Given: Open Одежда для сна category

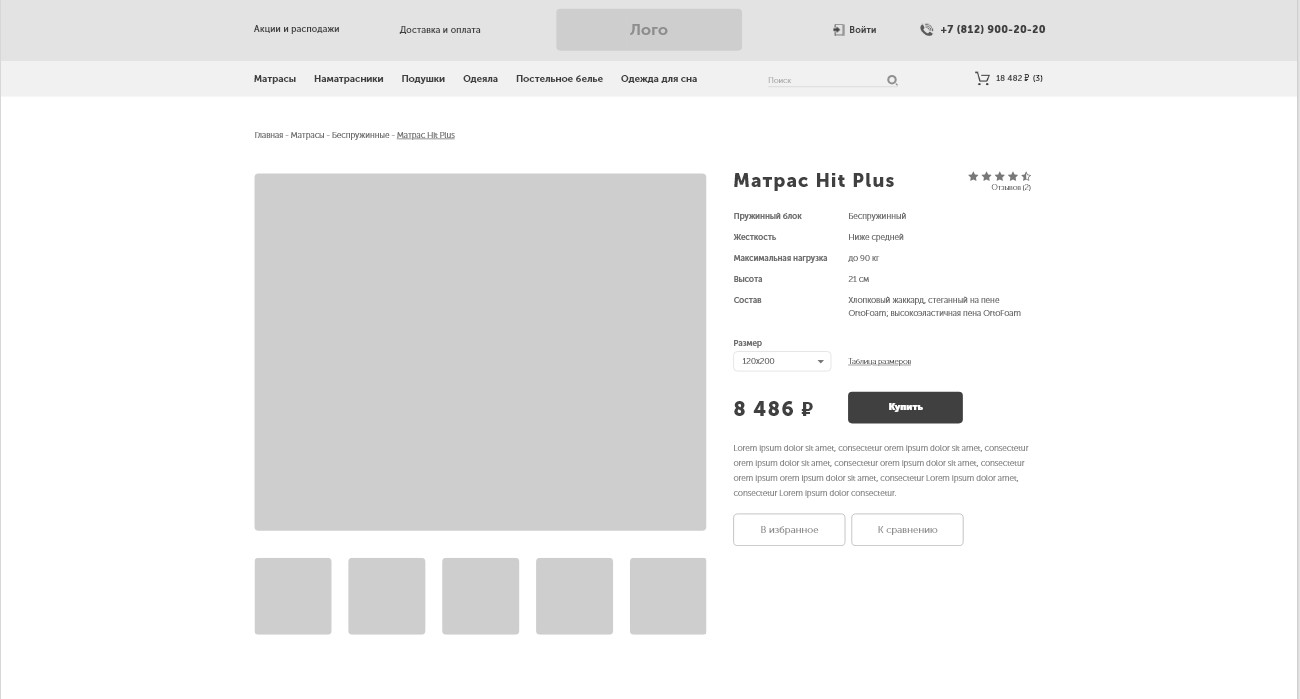Looking at the screenshot, I should coord(659,79).
